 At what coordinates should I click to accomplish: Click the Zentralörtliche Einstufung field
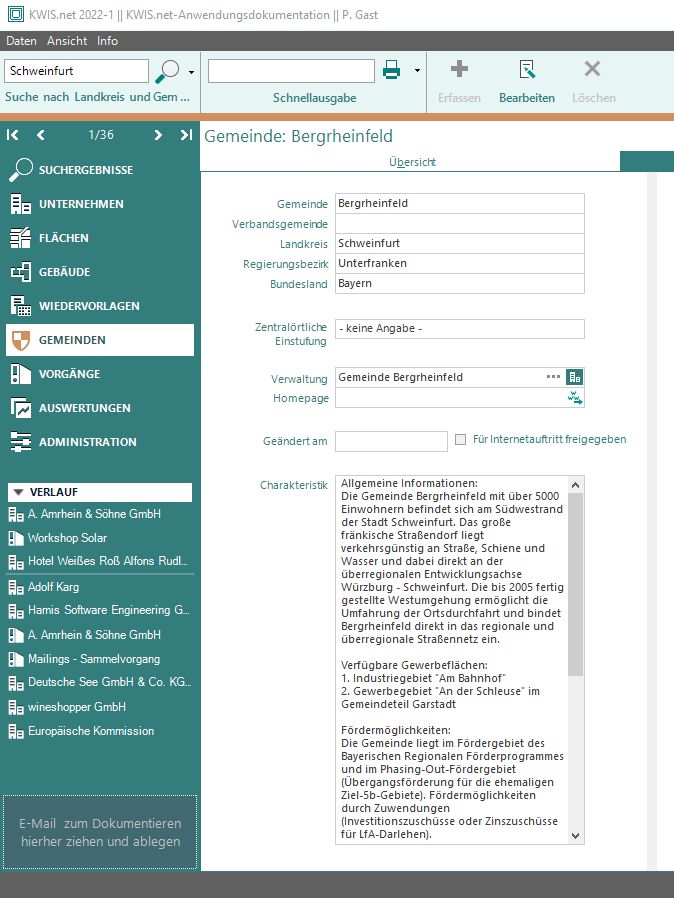(x=460, y=329)
